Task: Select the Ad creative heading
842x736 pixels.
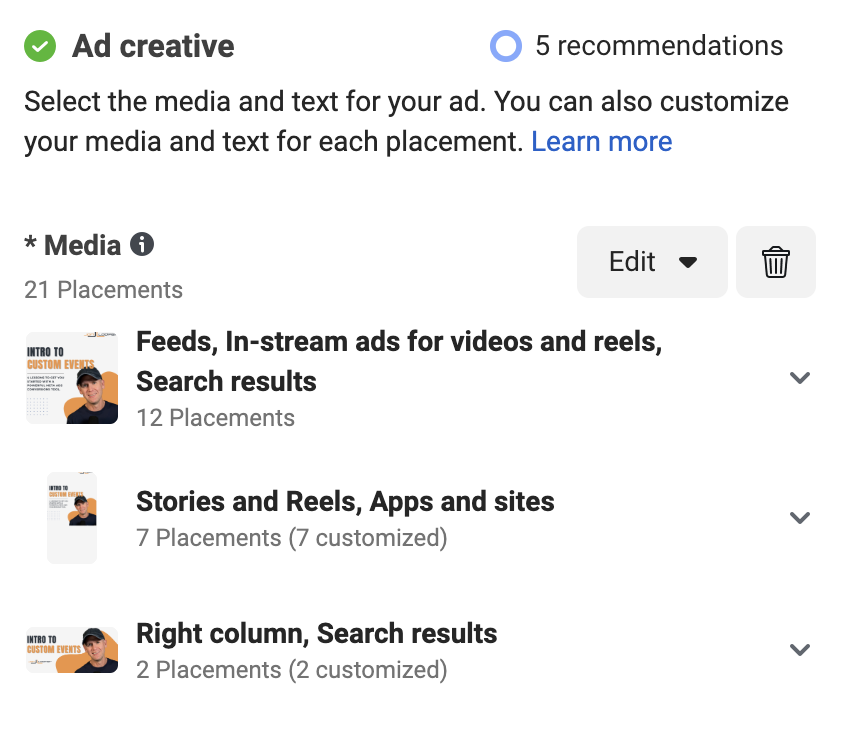Action: click(151, 45)
